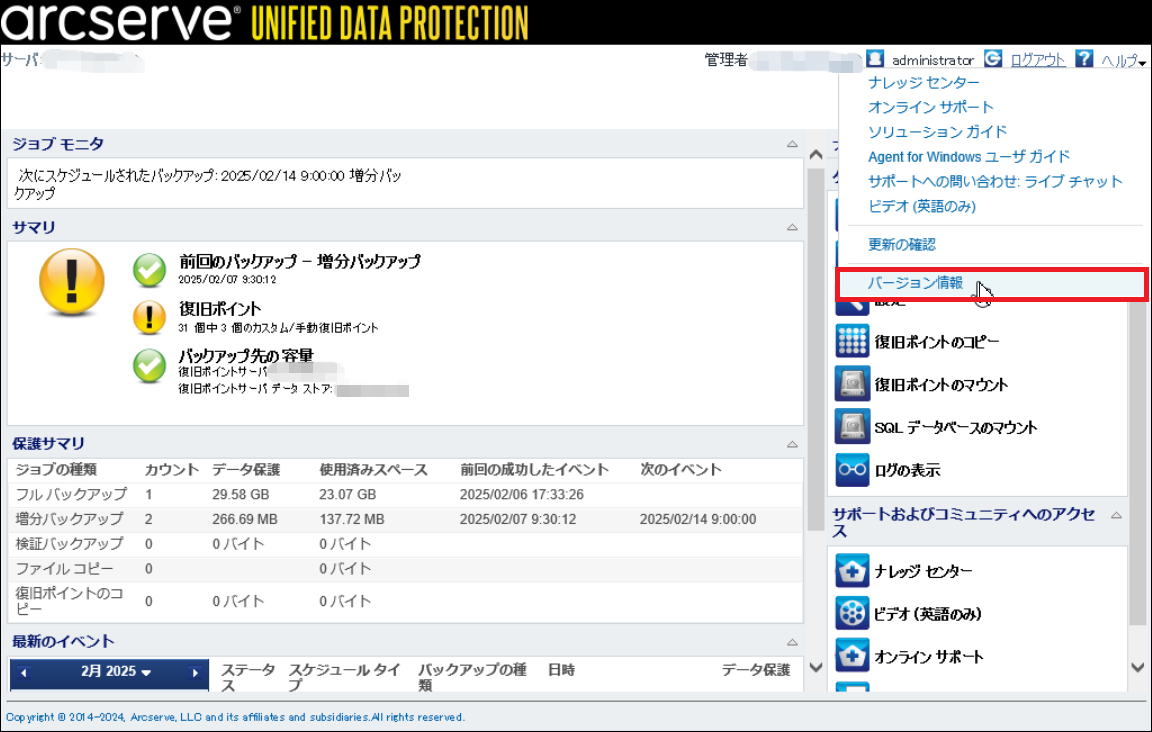Click the スケジュール タイプ events column header
Screen dimensions: 1152x732
coord(344,677)
